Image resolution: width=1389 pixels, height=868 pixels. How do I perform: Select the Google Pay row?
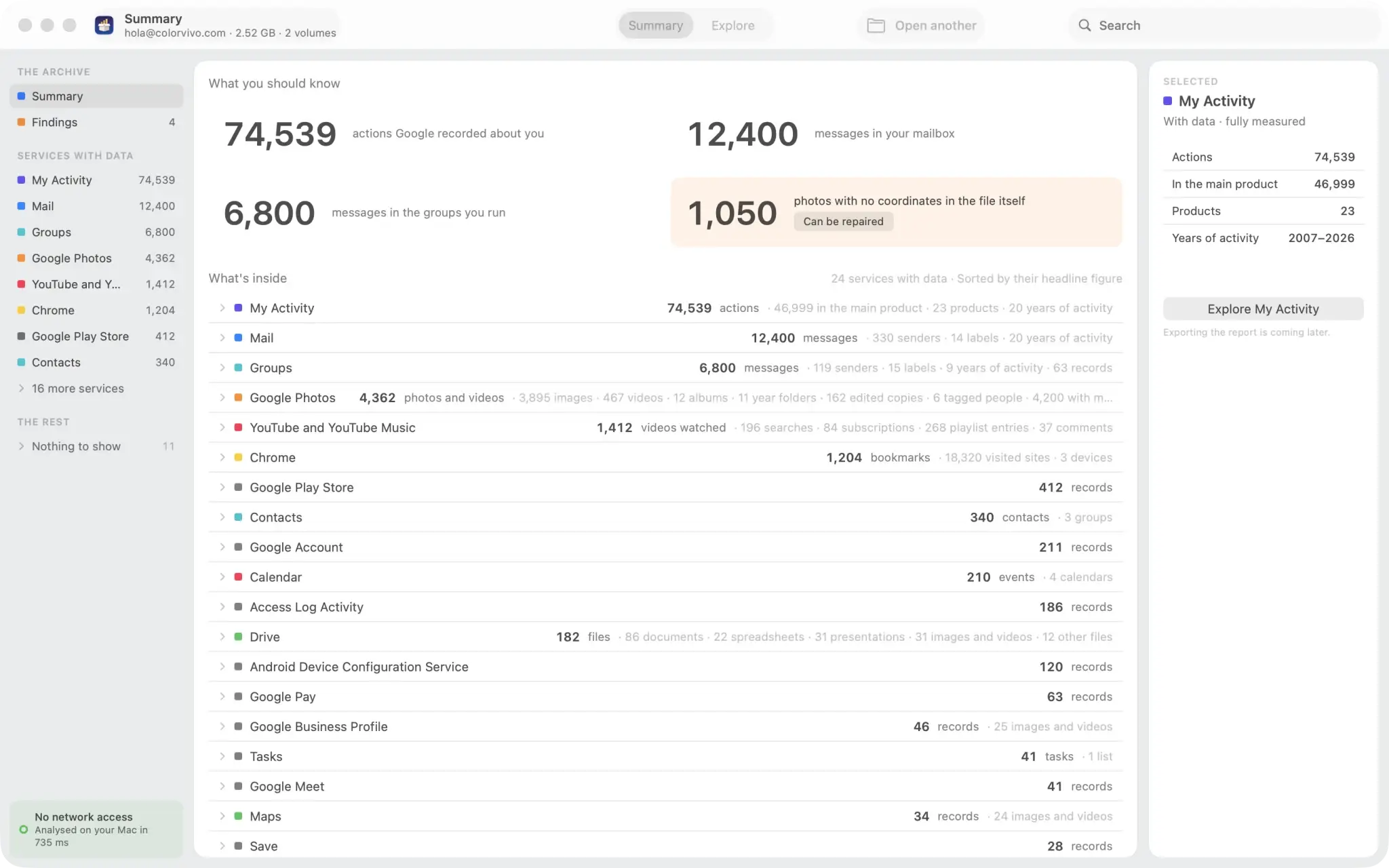pyautogui.click(x=665, y=696)
